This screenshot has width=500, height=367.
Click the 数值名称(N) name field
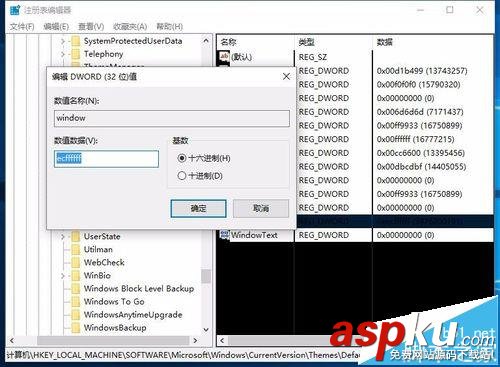(x=172, y=118)
